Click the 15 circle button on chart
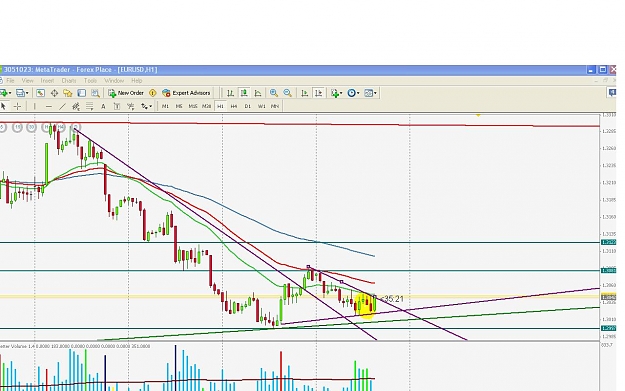The height and width of the screenshot is (391, 625). 17,128
